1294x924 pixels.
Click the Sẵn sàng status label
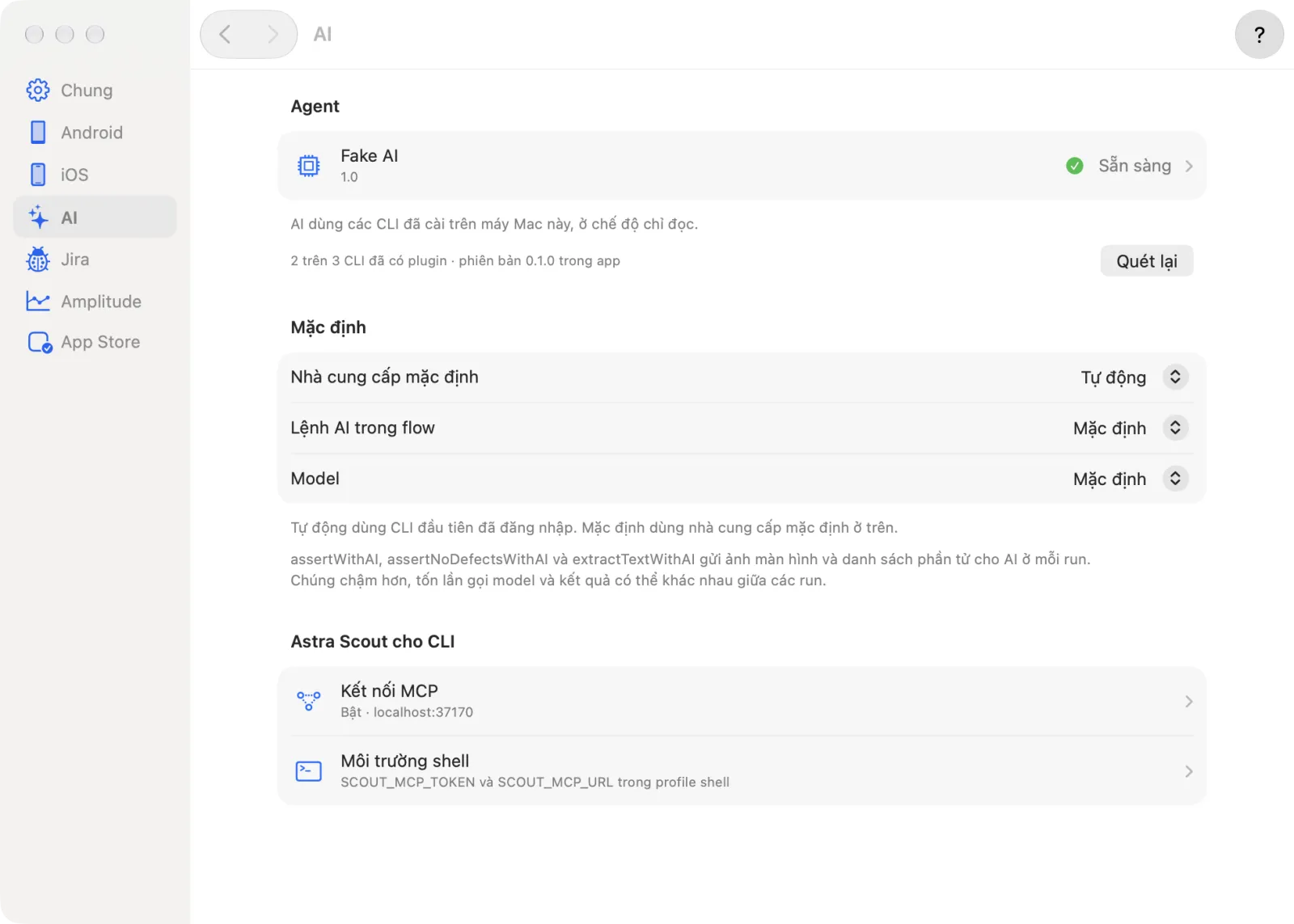click(1135, 166)
